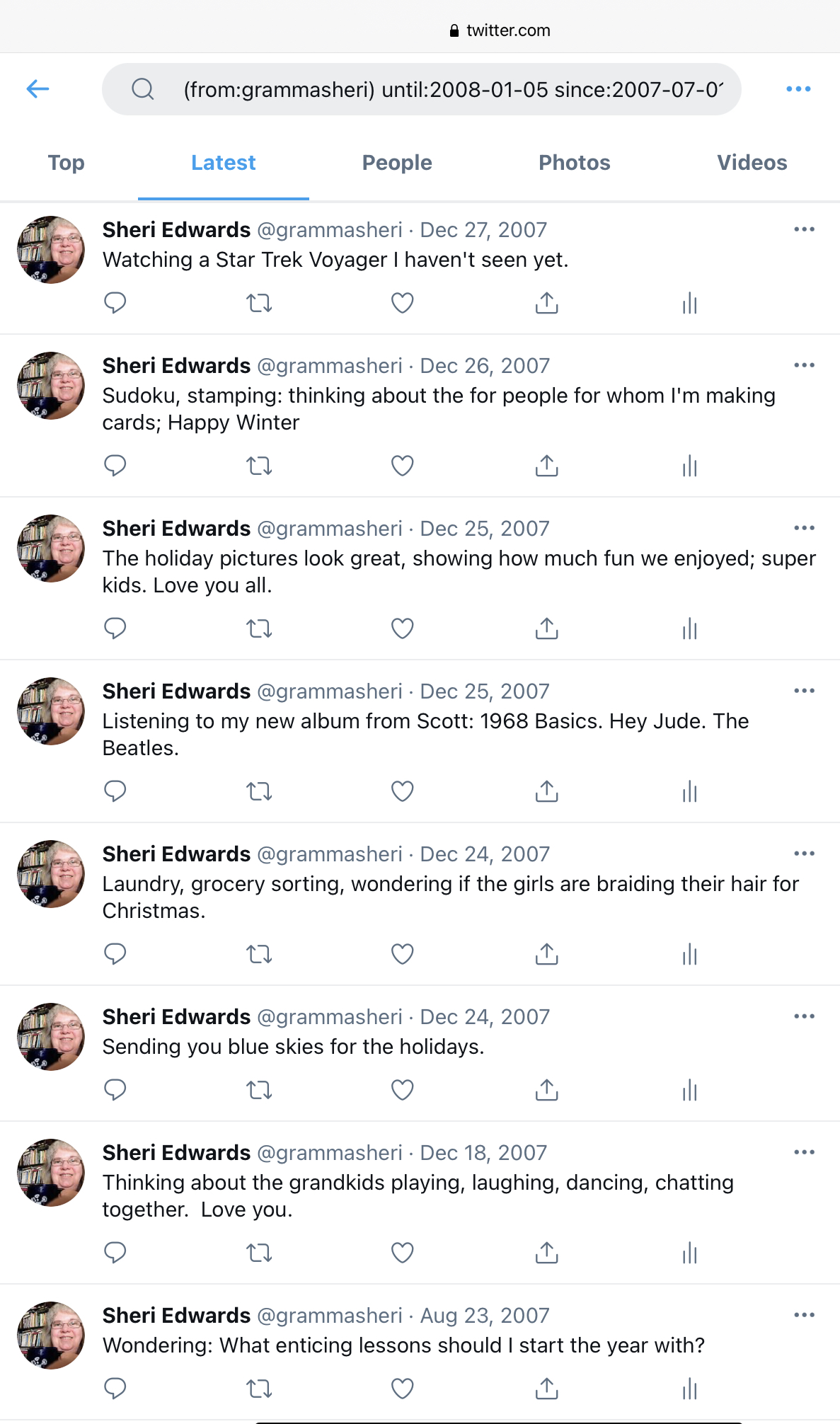Open the Photos tab
840x1424 pixels.
[574, 163]
